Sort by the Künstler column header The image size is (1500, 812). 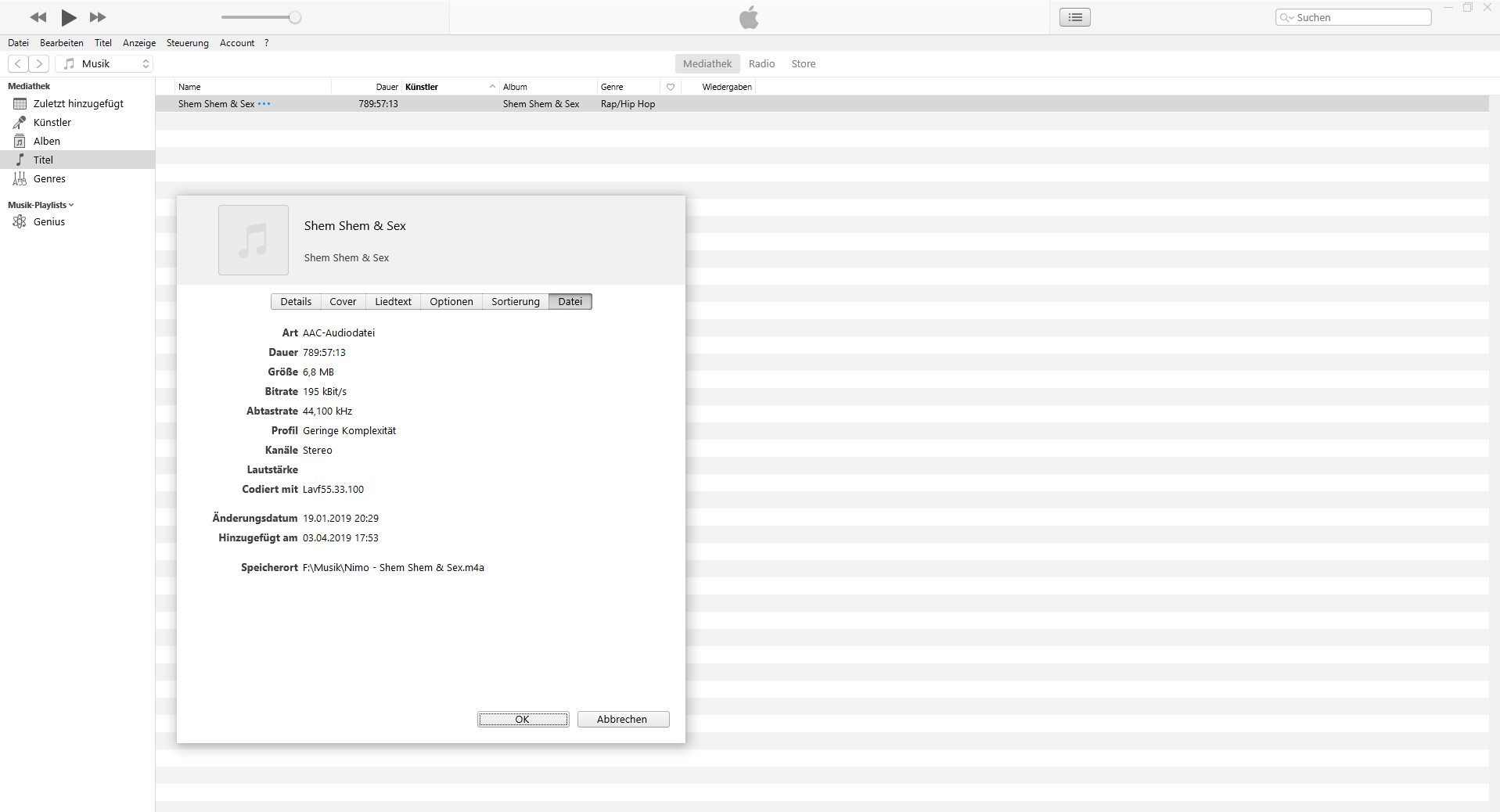(x=451, y=87)
